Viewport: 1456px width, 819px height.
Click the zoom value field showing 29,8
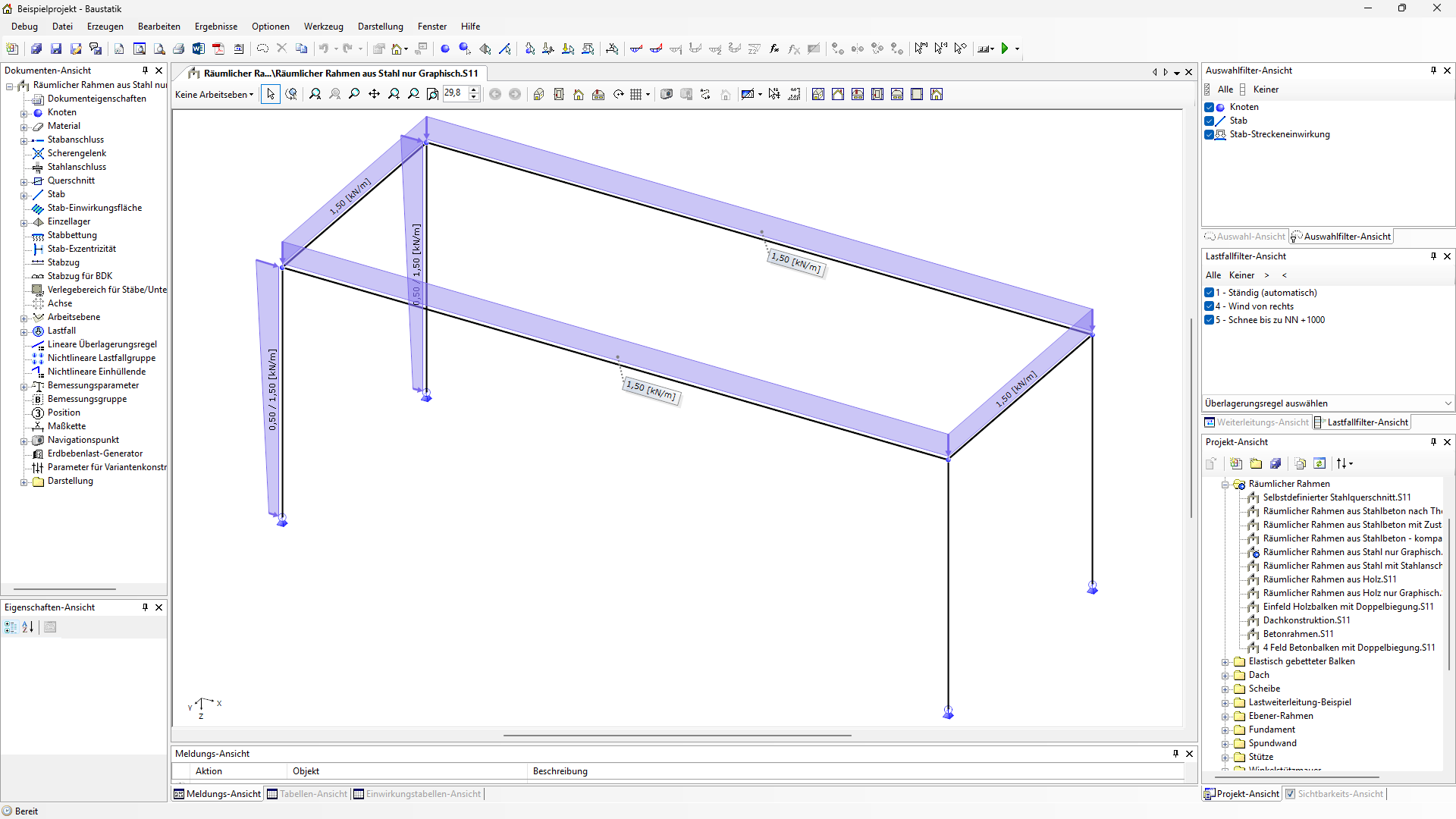455,94
